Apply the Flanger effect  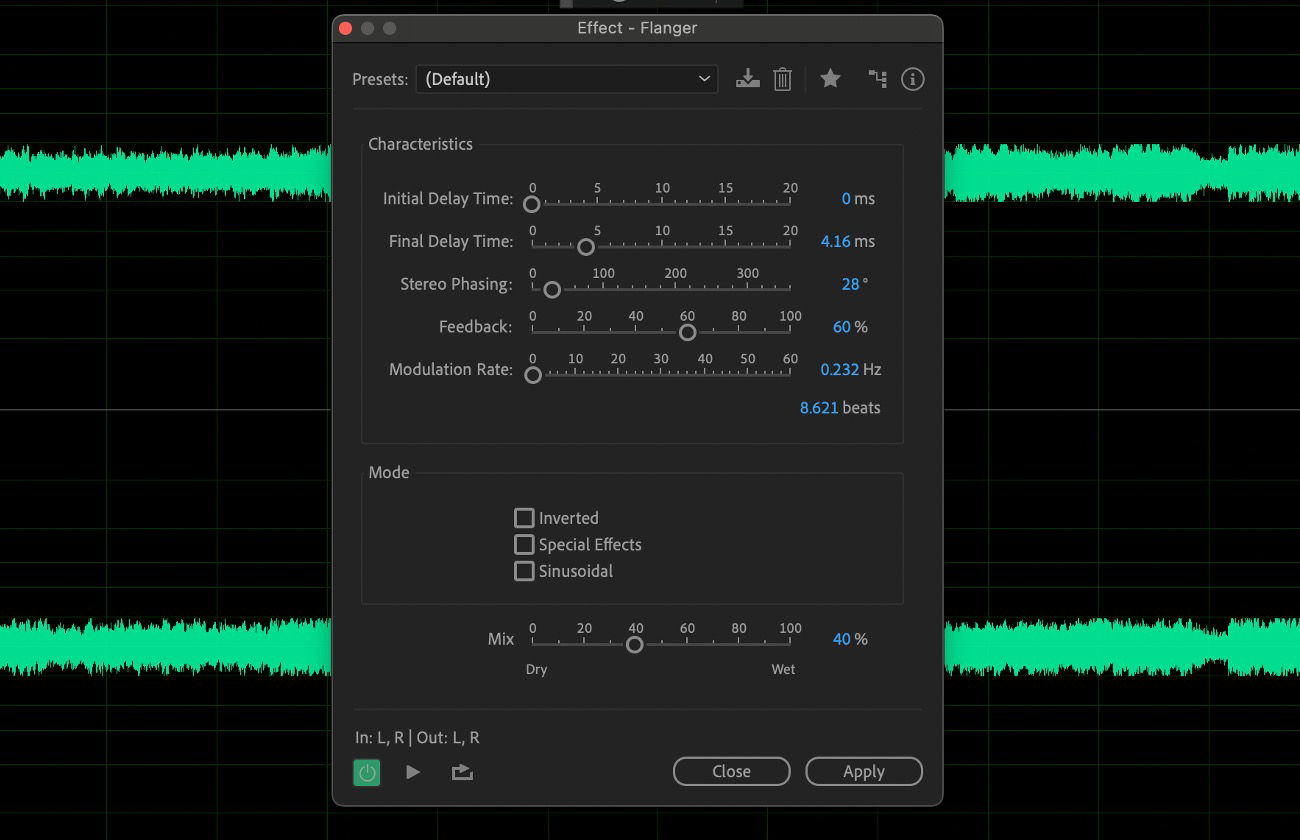tap(863, 771)
